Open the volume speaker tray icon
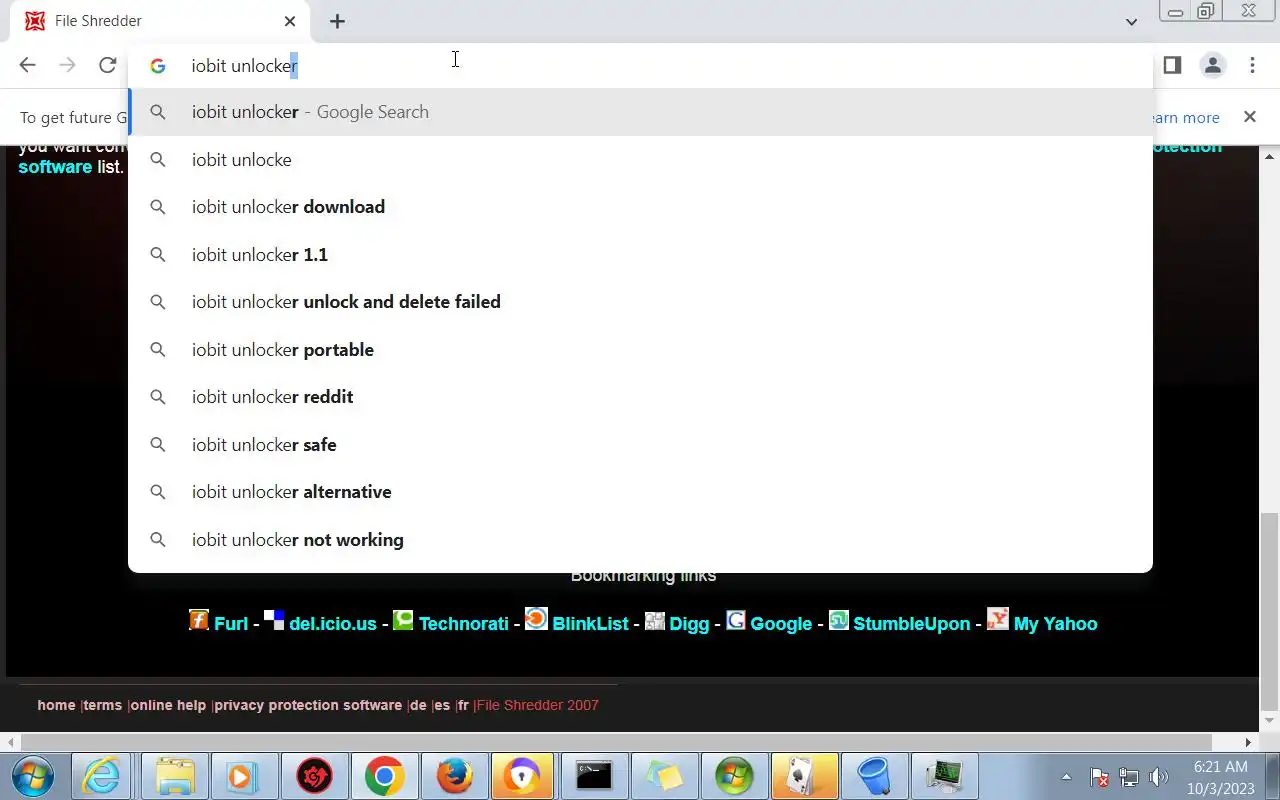1280x800 pixels. (x=1159, y=777)
